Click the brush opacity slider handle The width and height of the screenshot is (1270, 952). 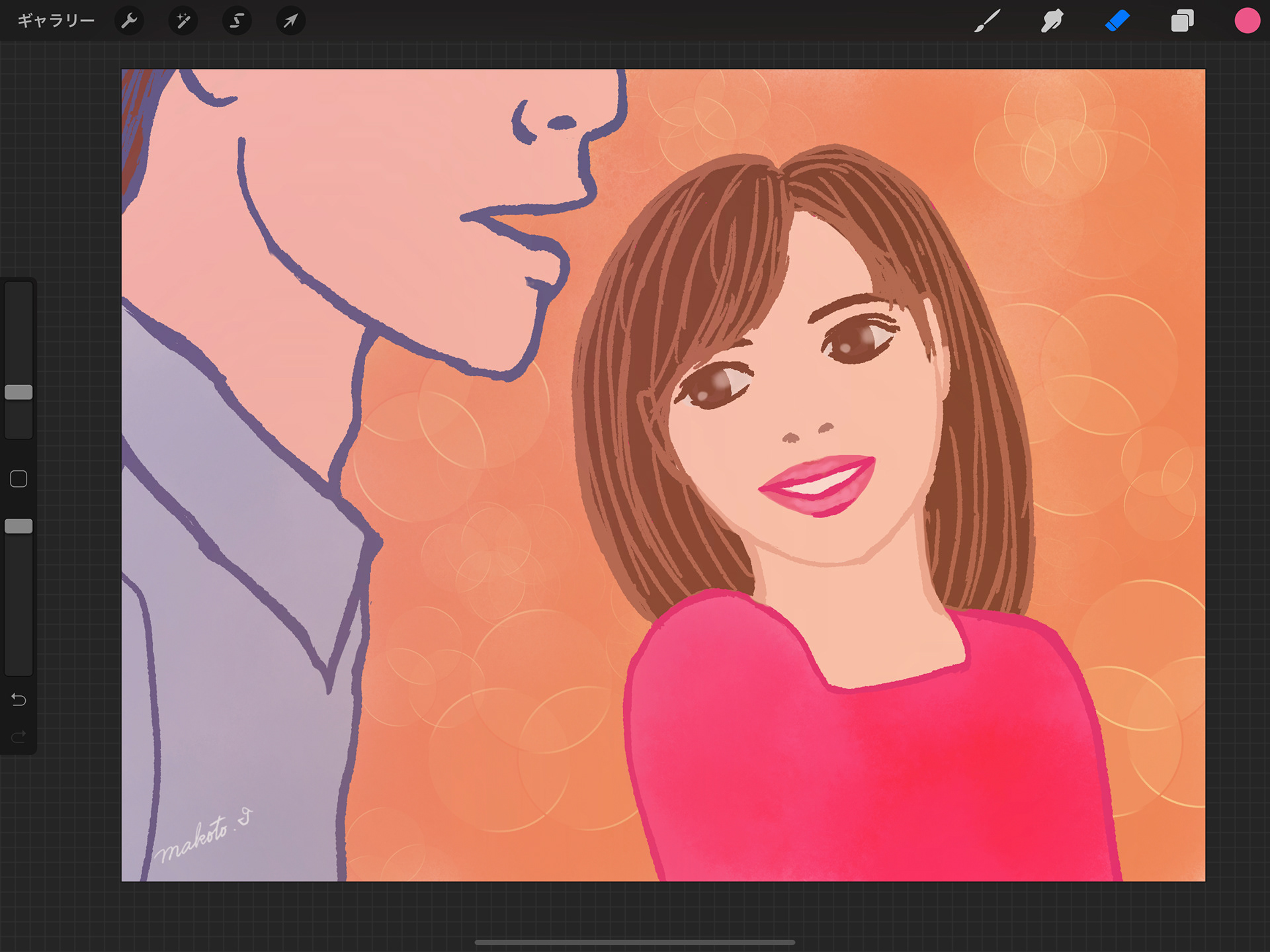click(x=19, y=526)
